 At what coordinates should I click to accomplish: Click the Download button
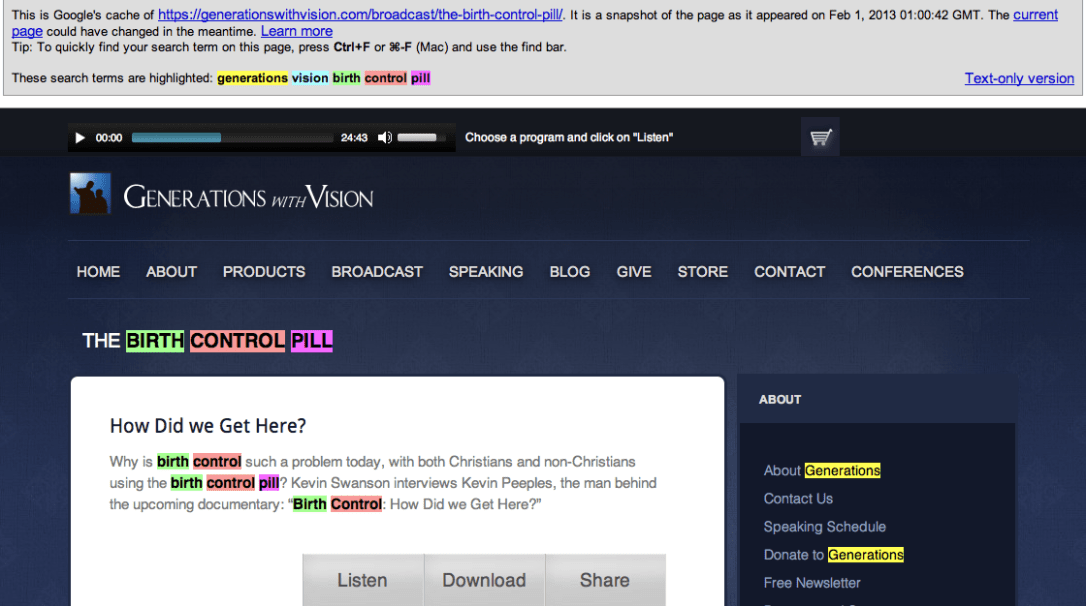pyautogui.click(x=484, y=580)
